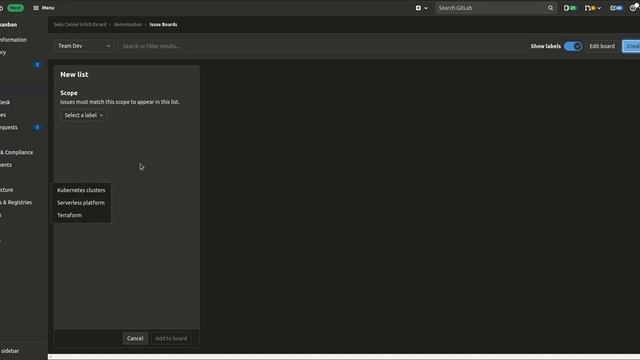This screenshot has height=360, width=640.
Task: Open the Select a label dropdown
Action: (x=84, y=116)
